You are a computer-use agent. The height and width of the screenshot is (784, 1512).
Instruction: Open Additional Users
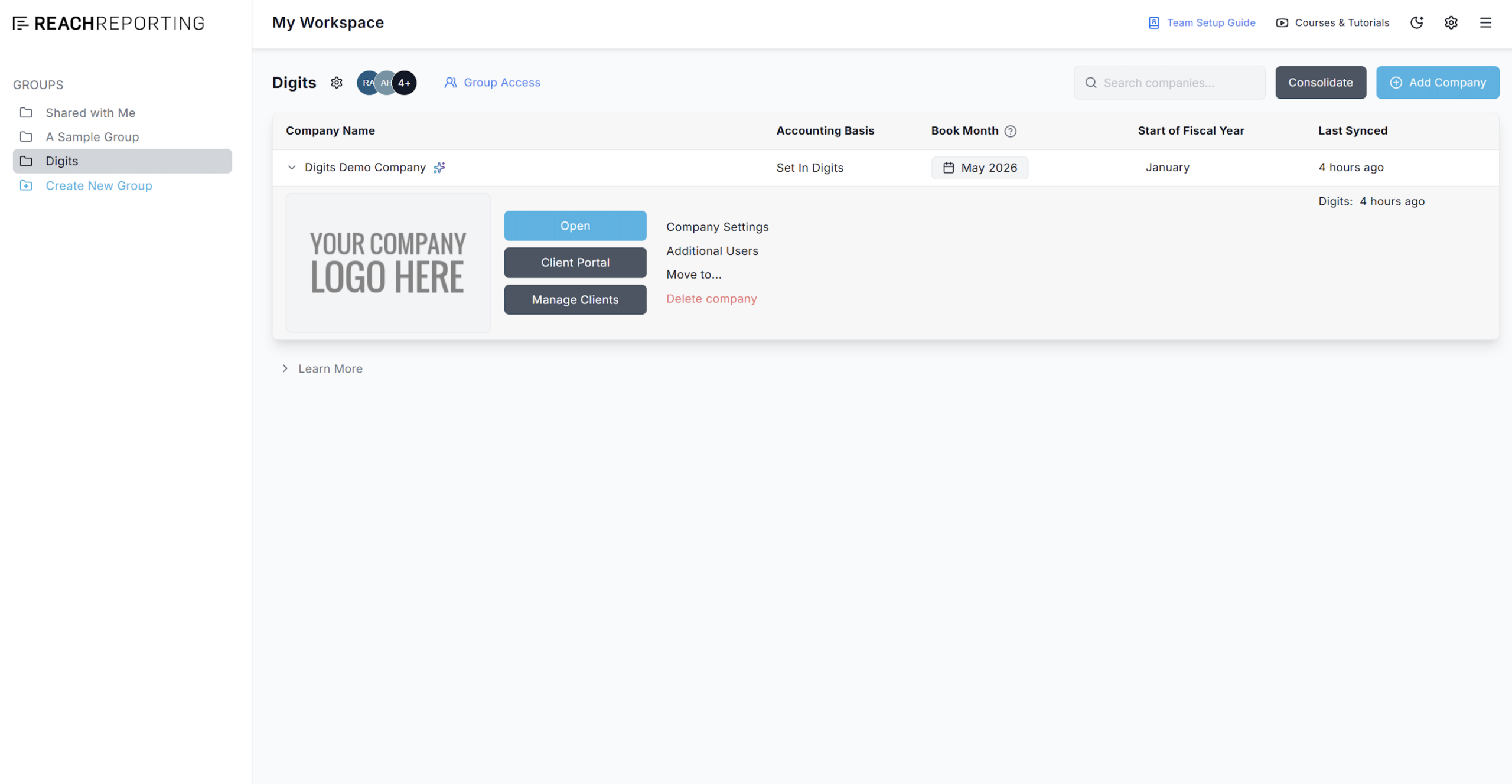click(712, 251)
